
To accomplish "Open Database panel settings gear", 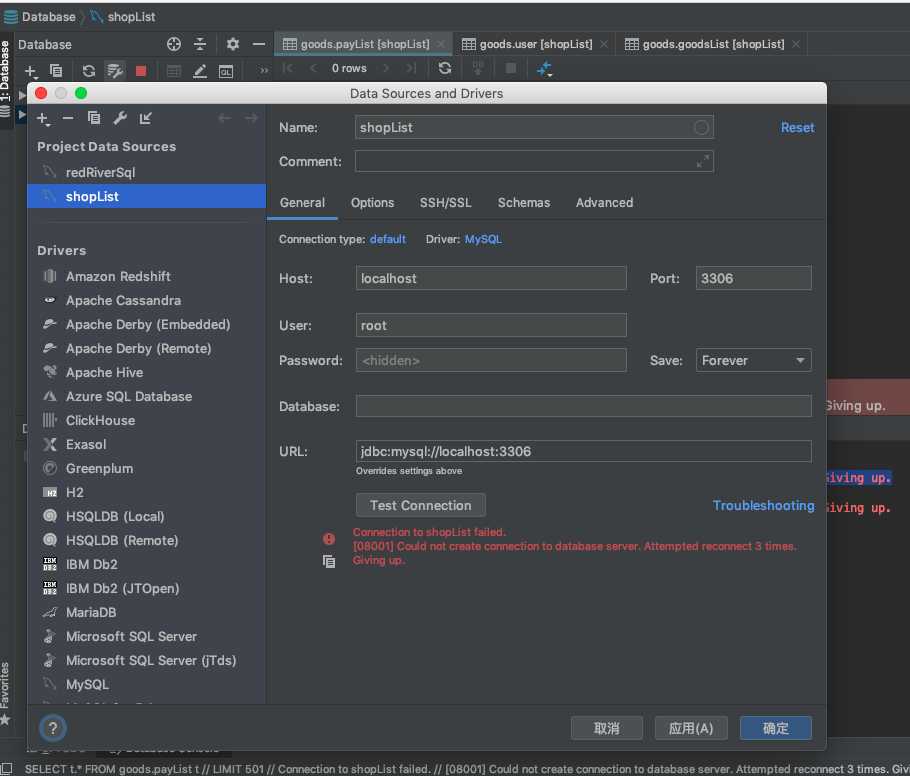I will [233, 44].
